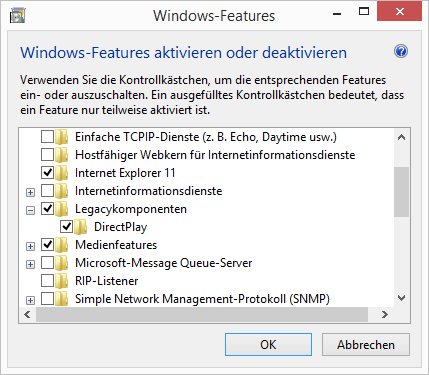Close the Windows-Features dialog
The height and width of the screenshot is (375, 429).
click(x=400, y=12)
